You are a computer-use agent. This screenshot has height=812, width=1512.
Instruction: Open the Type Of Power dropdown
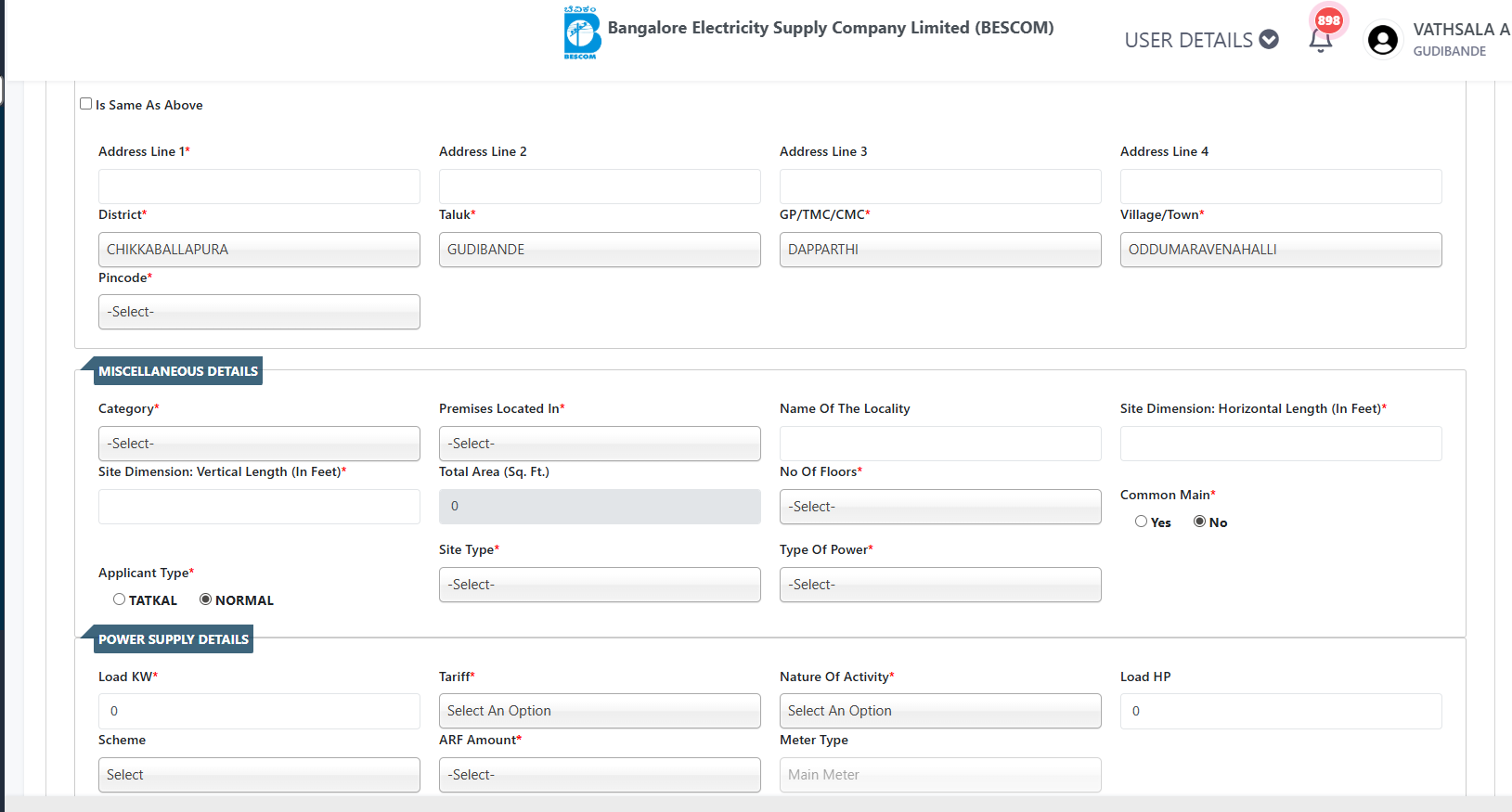(940, 585)
